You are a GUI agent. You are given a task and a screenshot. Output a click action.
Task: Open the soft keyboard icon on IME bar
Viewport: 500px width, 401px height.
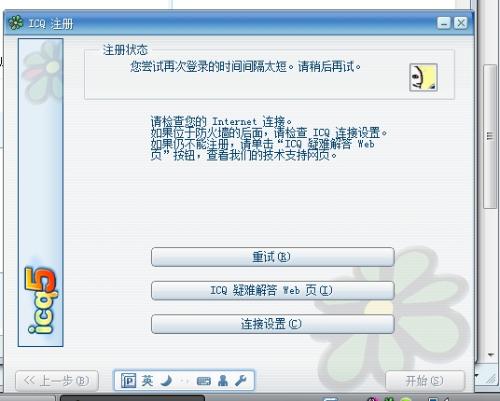[x=203, y=381]
